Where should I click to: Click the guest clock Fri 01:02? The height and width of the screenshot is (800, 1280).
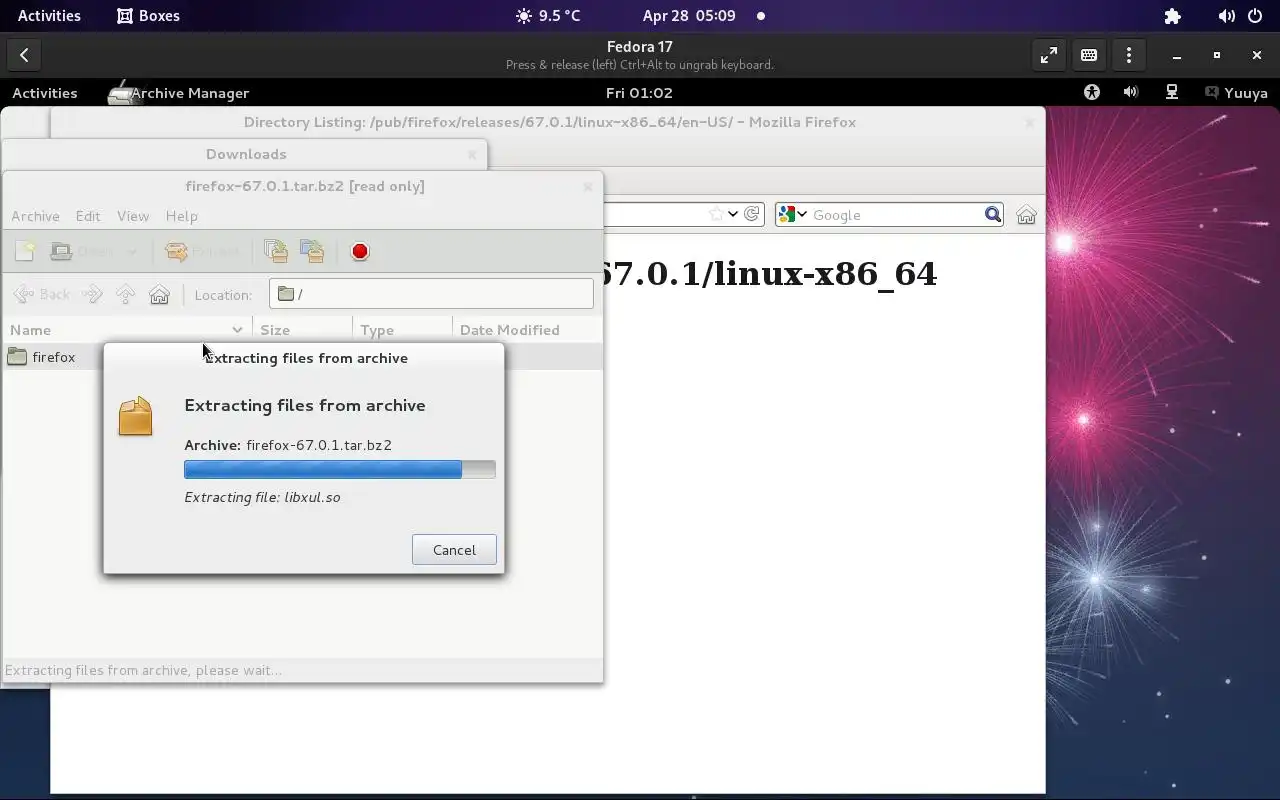point(639,93)
